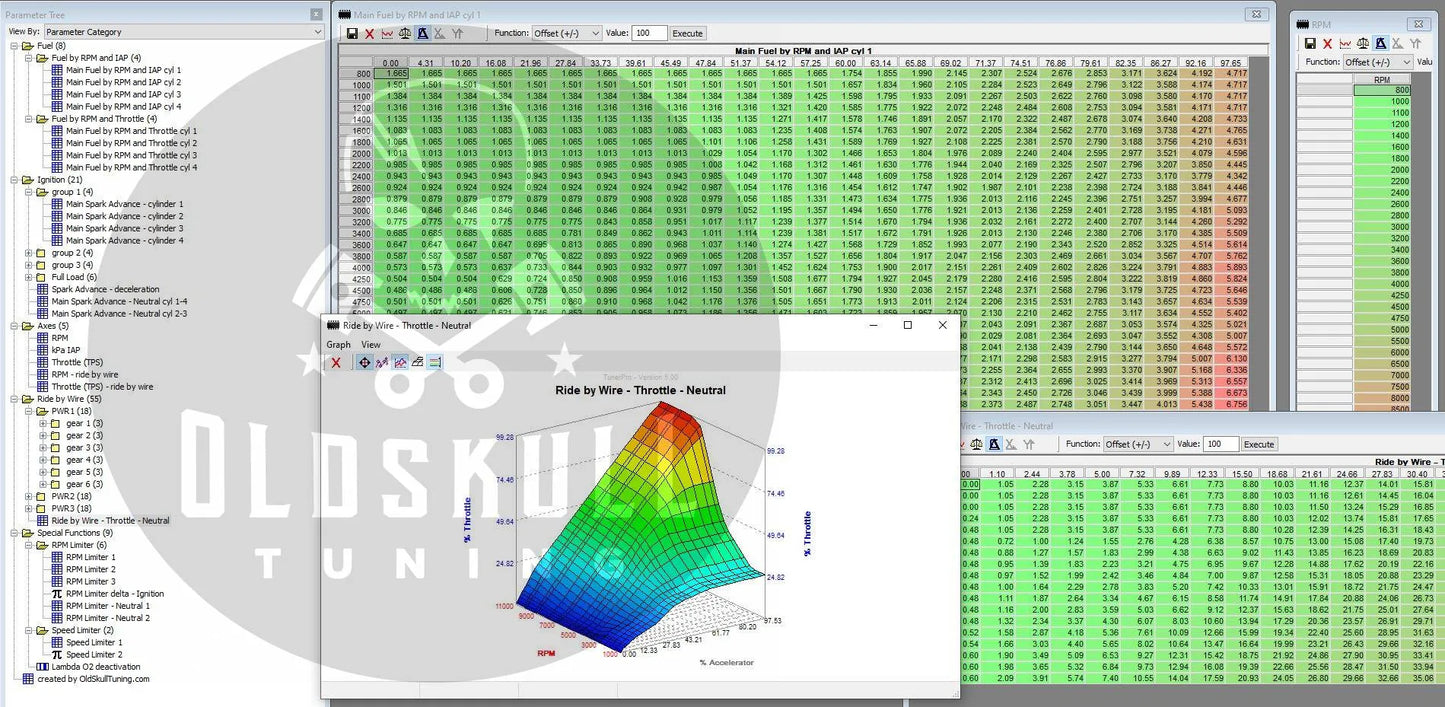This screenshot has height=707, width=1445.
Task: Click Execute button in Ride by Wire table
Action: (x=1258, y=444)
